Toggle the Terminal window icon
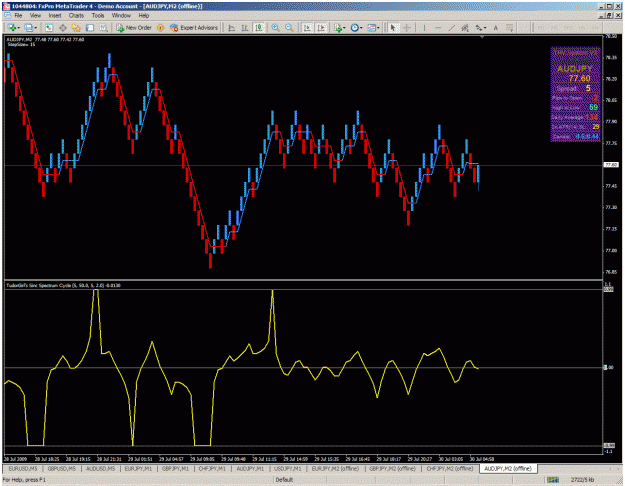Screen dimensions: 625x486 click(90, 28)
